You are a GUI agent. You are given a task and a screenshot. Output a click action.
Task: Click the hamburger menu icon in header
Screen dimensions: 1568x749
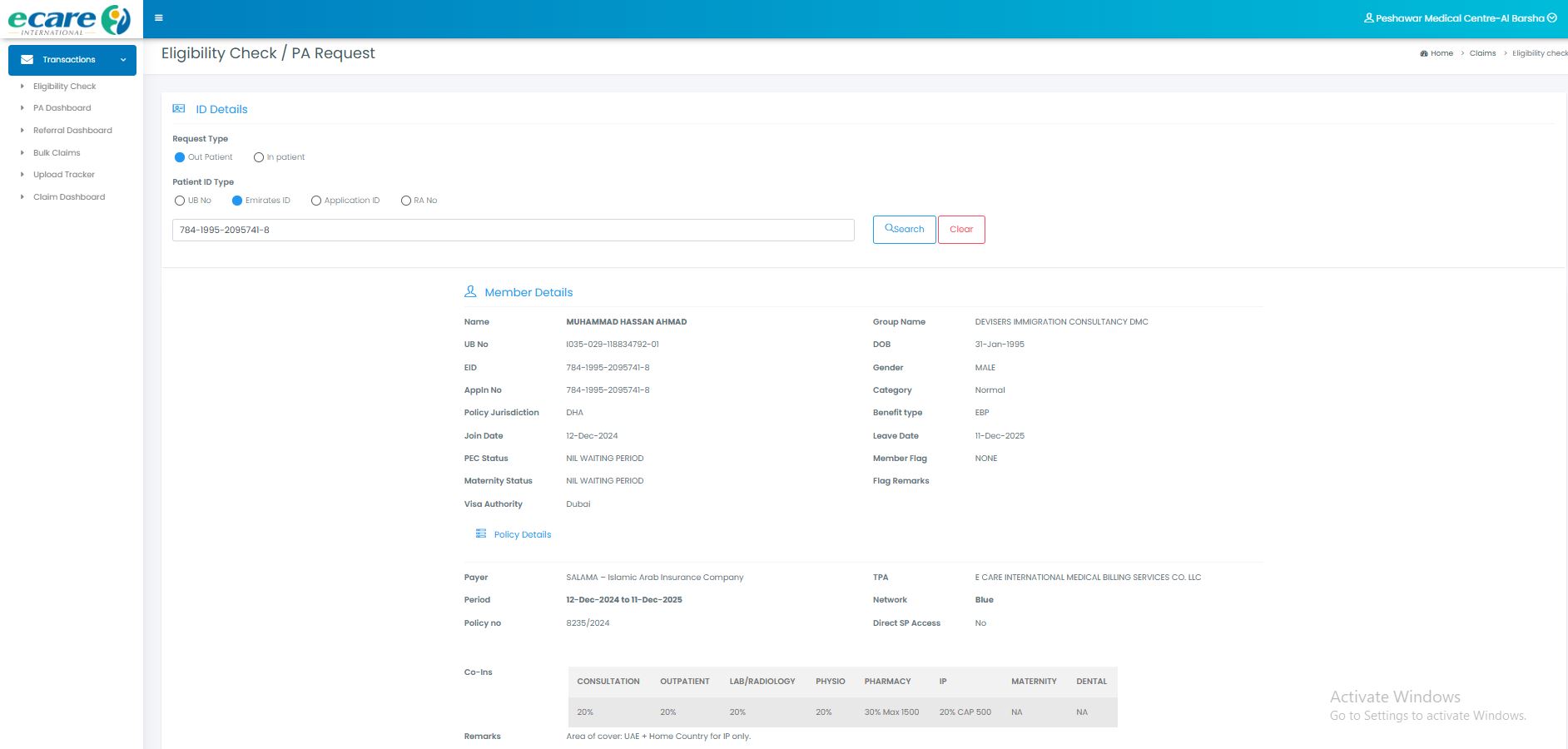pyautogui.click(x=159, y=18)
